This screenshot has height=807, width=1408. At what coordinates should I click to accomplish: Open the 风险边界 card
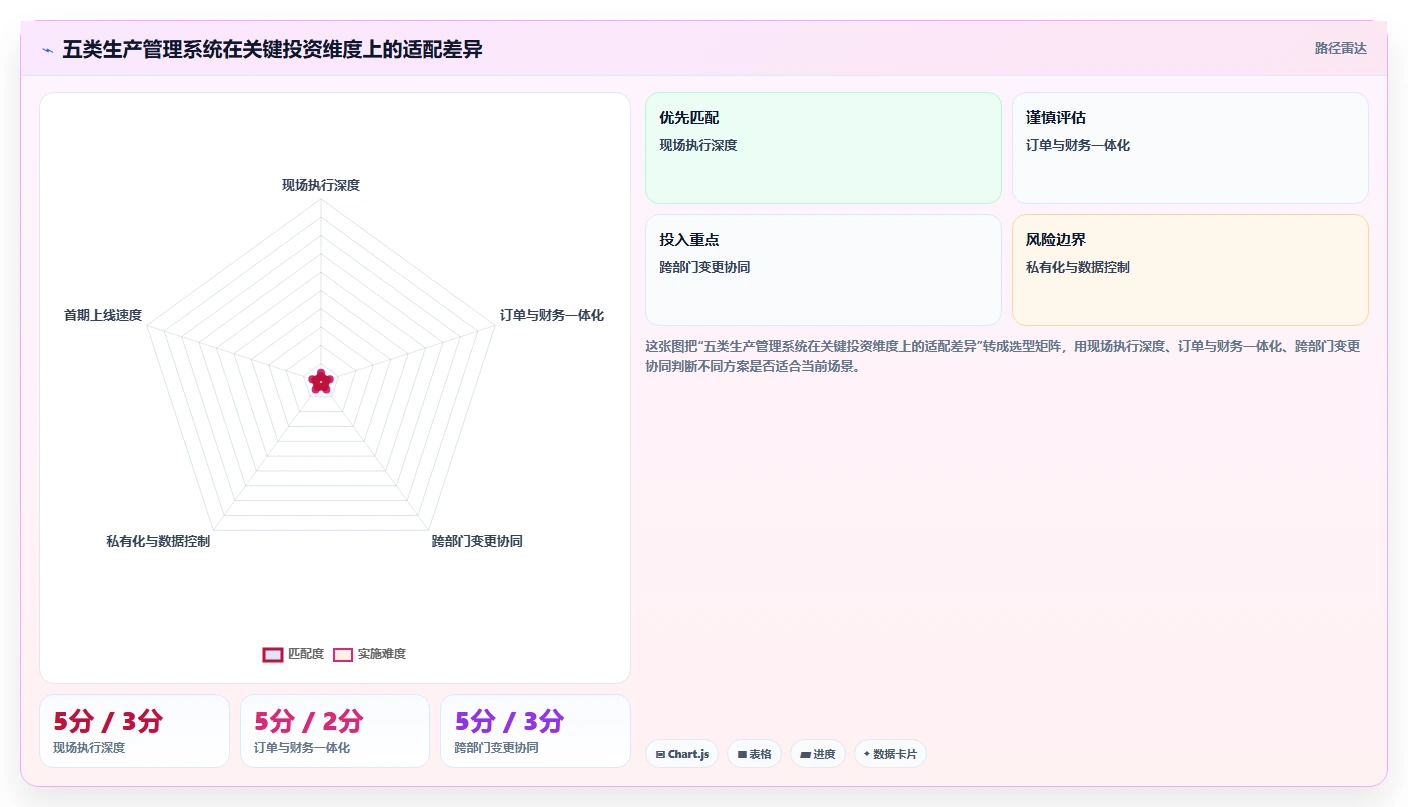point(1190,270)
